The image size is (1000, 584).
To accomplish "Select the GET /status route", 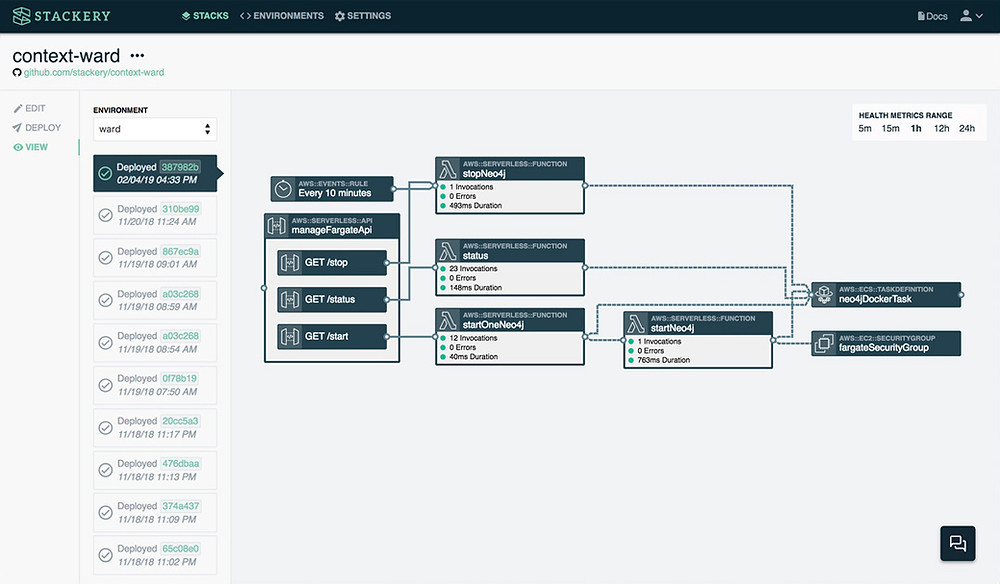I will (332, 300).
